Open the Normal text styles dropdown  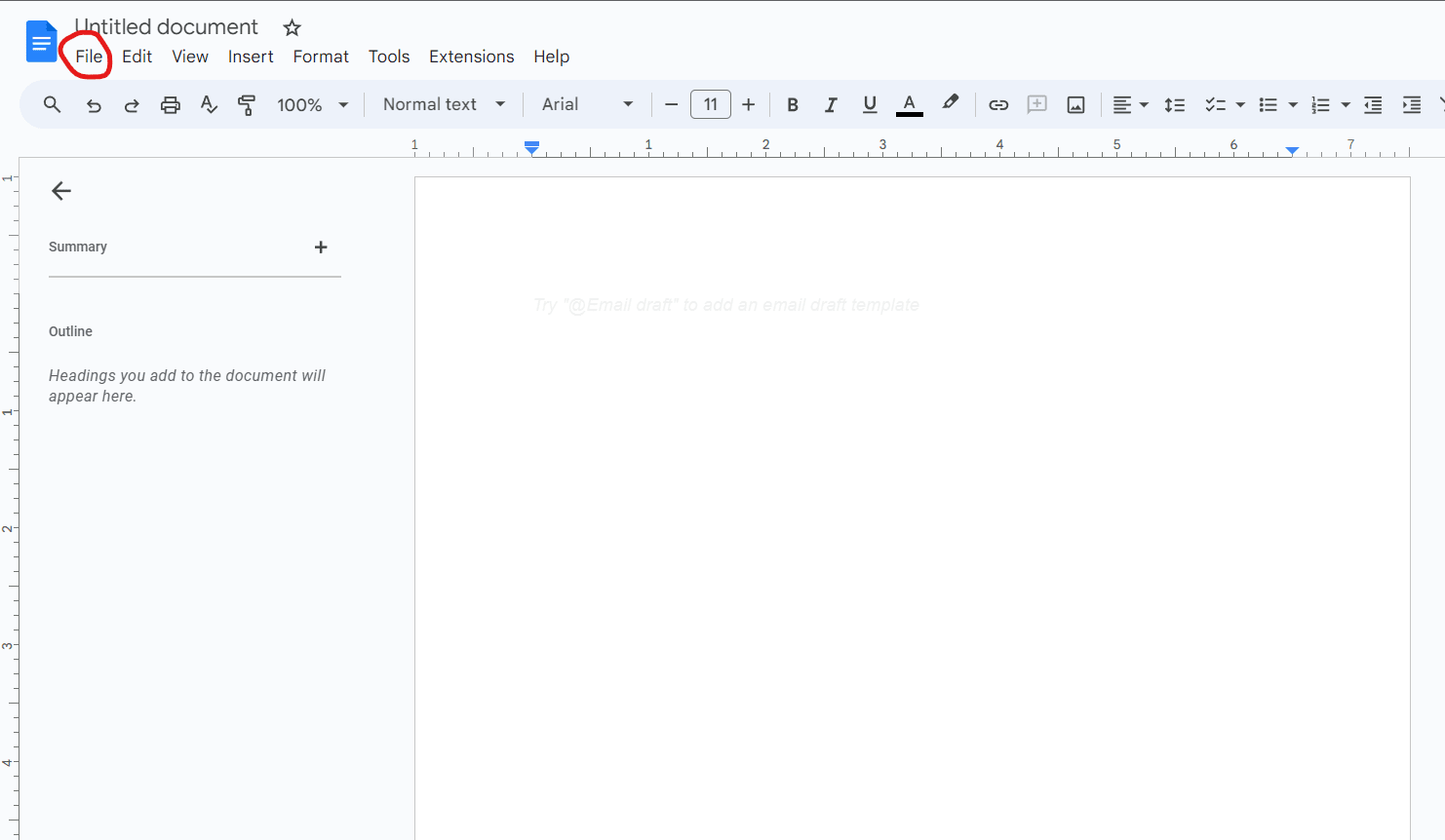coord(444,104)
